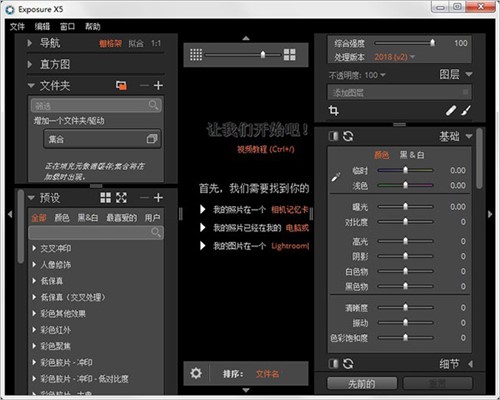The height and width of the screenshot is (400, 500).
Task: Toggle 基础 panel on/off switch
Action: pos(334,136)
